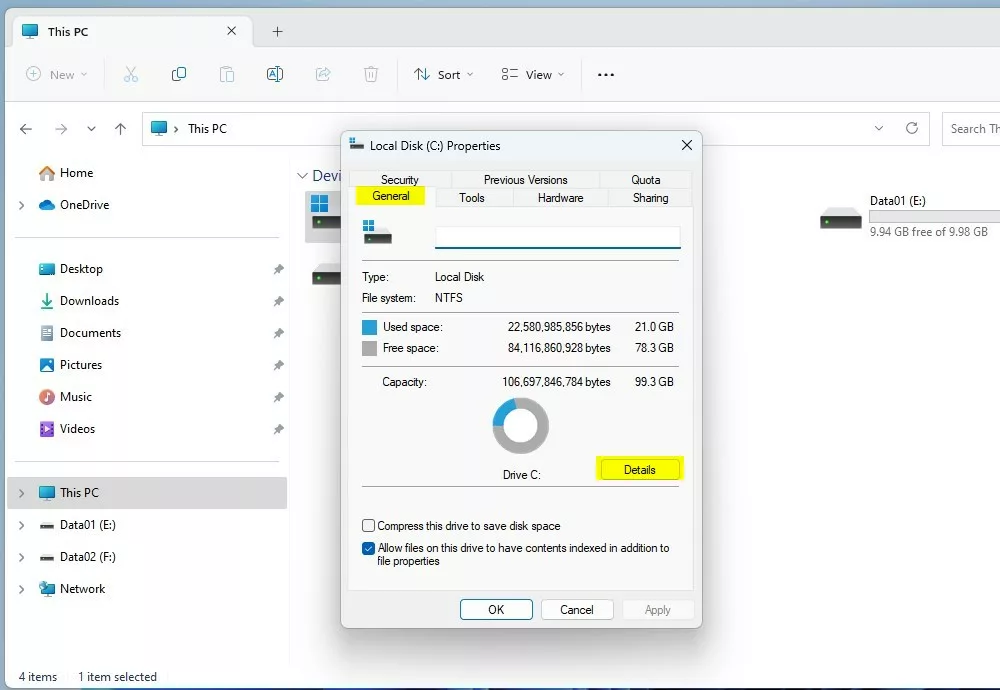This screenshot has width=1000, height=690.
Task: Open the See more ellipsis menu
Action: (606, 75)
